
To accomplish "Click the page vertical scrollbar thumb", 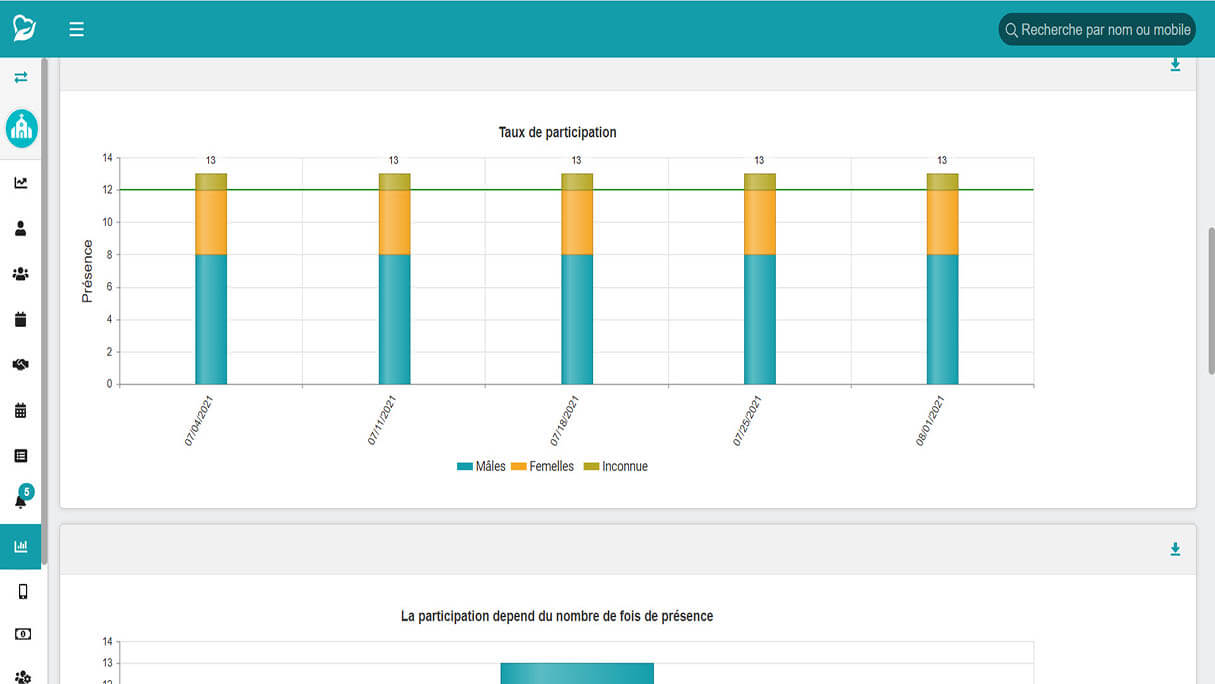I will 1211,300.
